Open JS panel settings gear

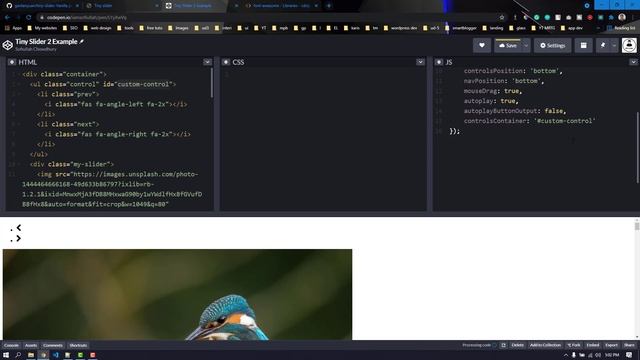pyautogui.click(x=438, y=62)
